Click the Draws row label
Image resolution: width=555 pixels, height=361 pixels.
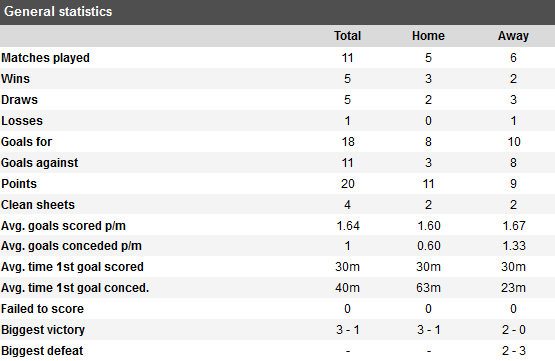pyautogui.click(x=19, y=100)
